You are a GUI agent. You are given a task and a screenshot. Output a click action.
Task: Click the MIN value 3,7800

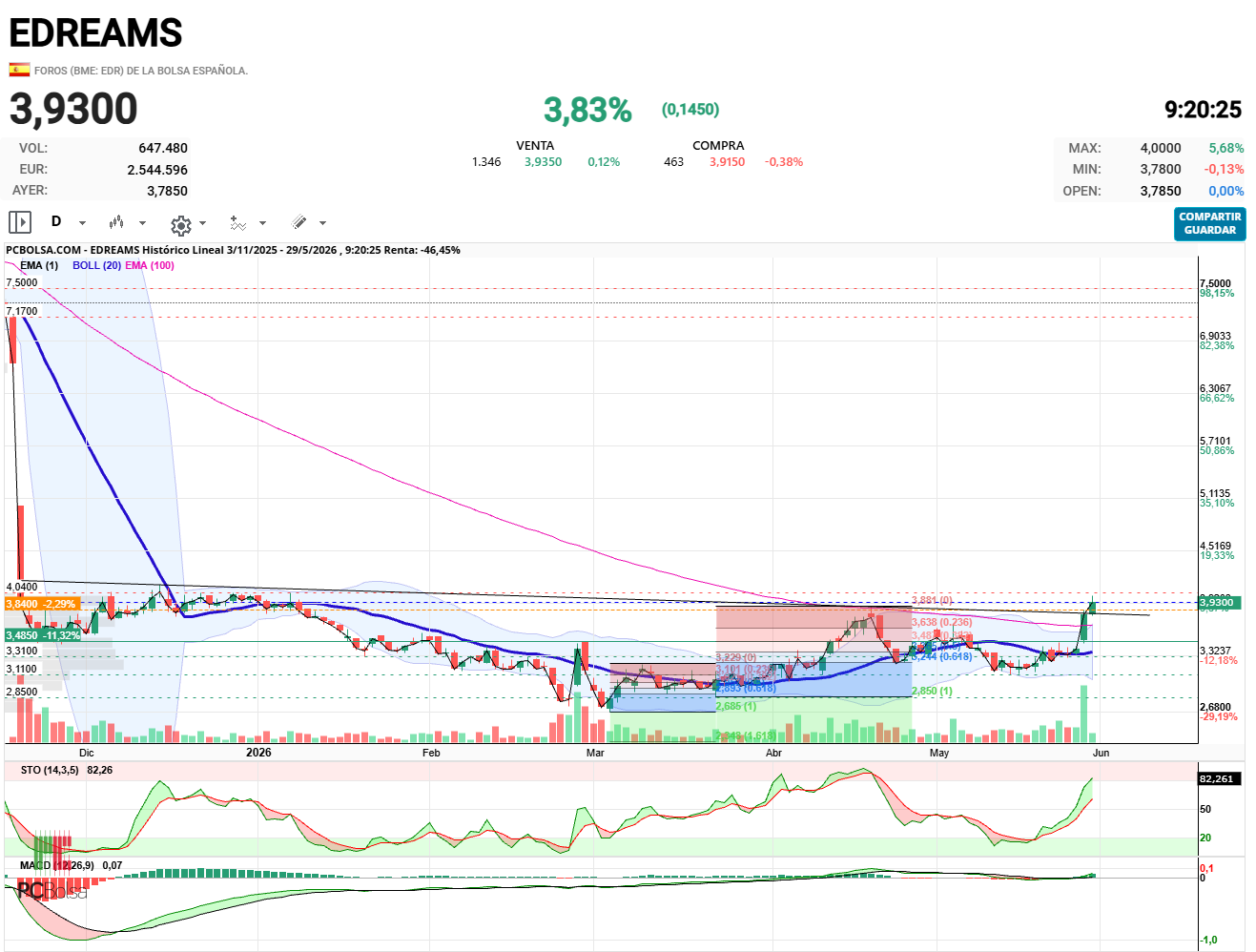coord(1161,169)
